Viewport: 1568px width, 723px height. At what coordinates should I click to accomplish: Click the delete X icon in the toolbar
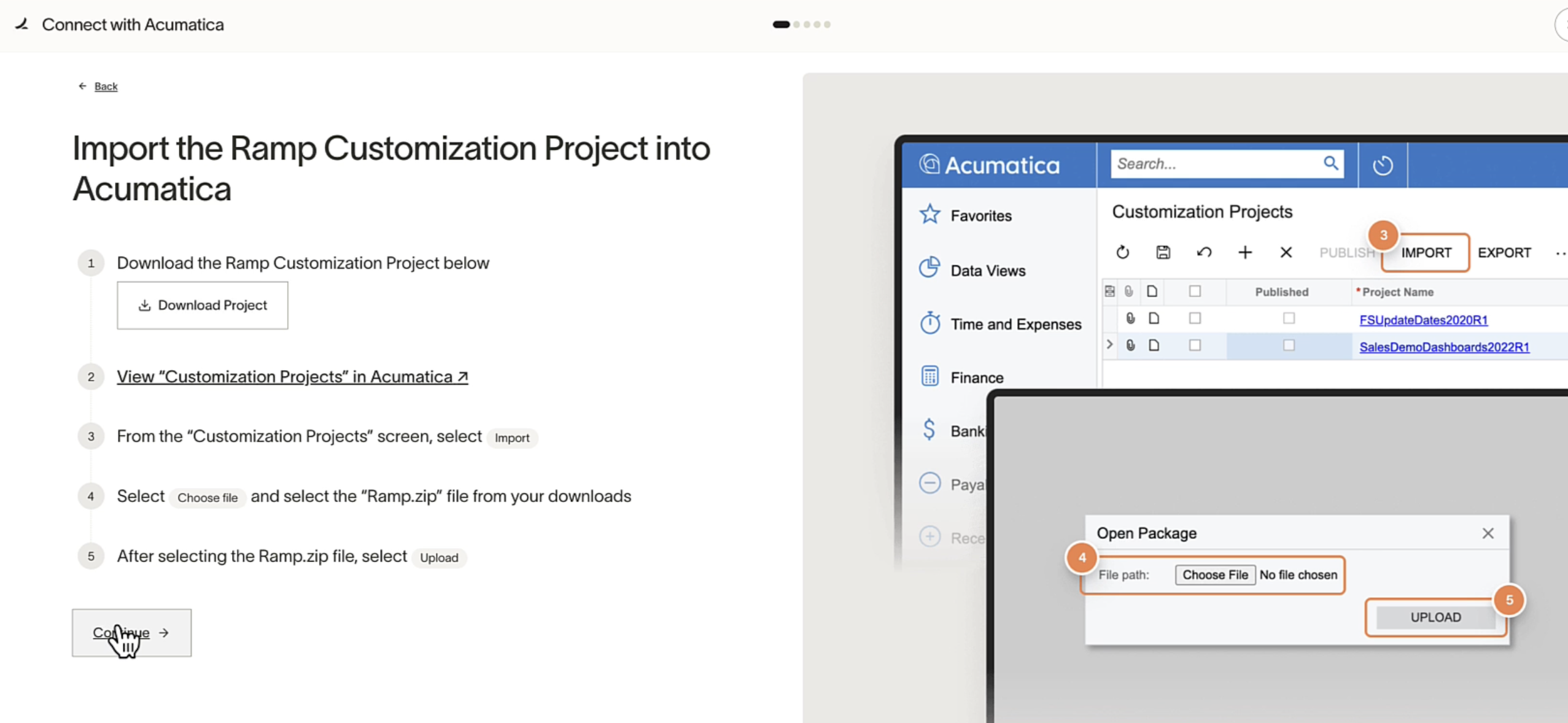pyautogui.click(x=1285, y=252)
